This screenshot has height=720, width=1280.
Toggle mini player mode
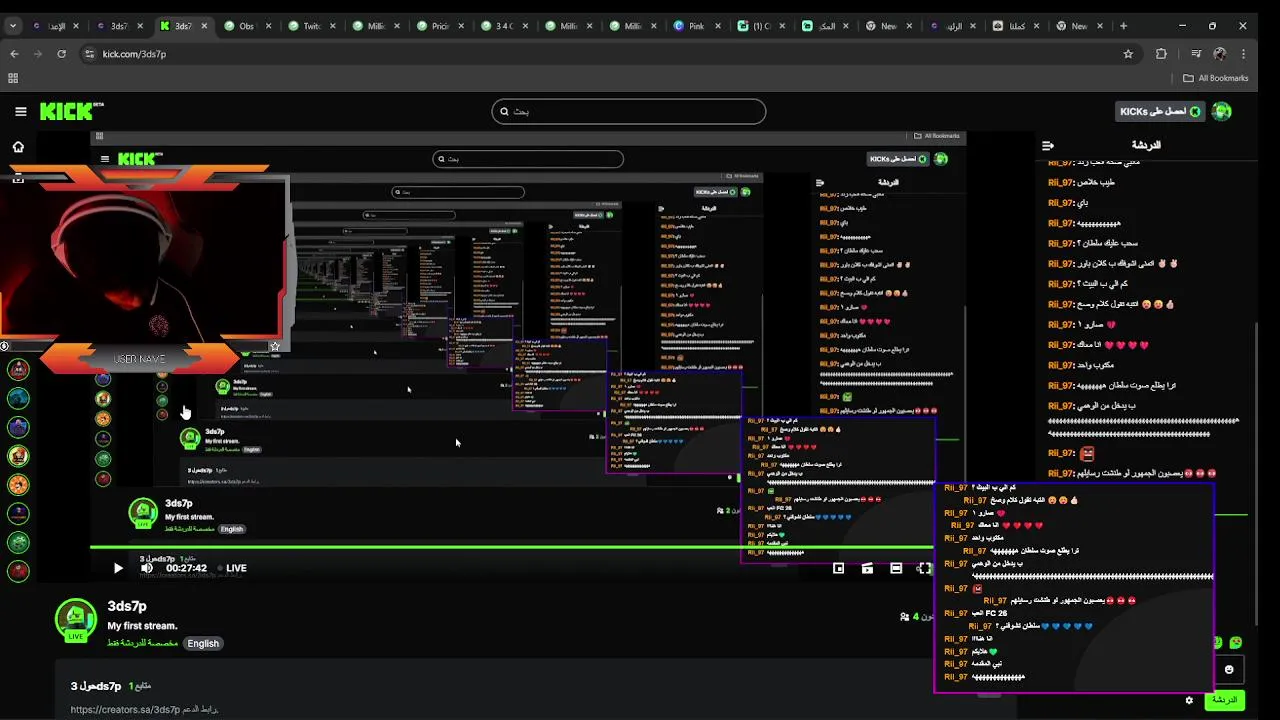coord(839,568)
